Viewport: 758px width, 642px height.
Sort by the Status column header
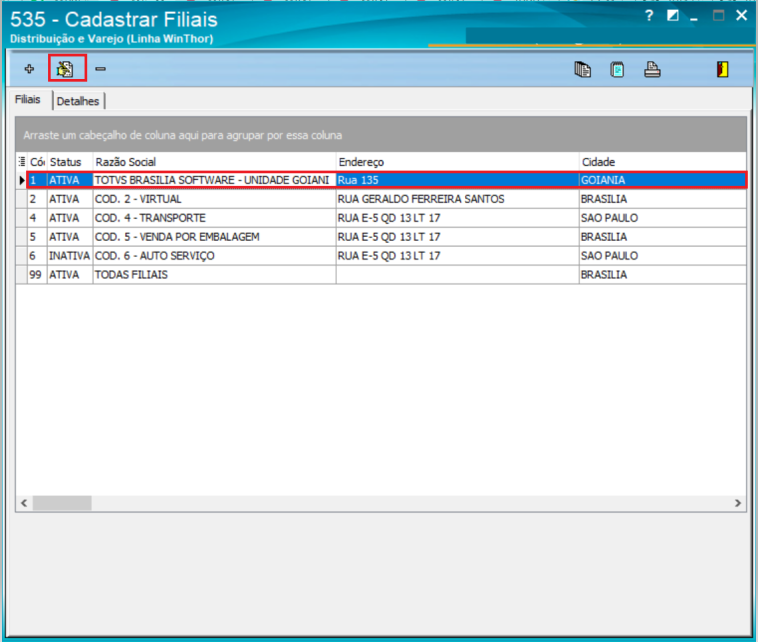tap(70, 162)
